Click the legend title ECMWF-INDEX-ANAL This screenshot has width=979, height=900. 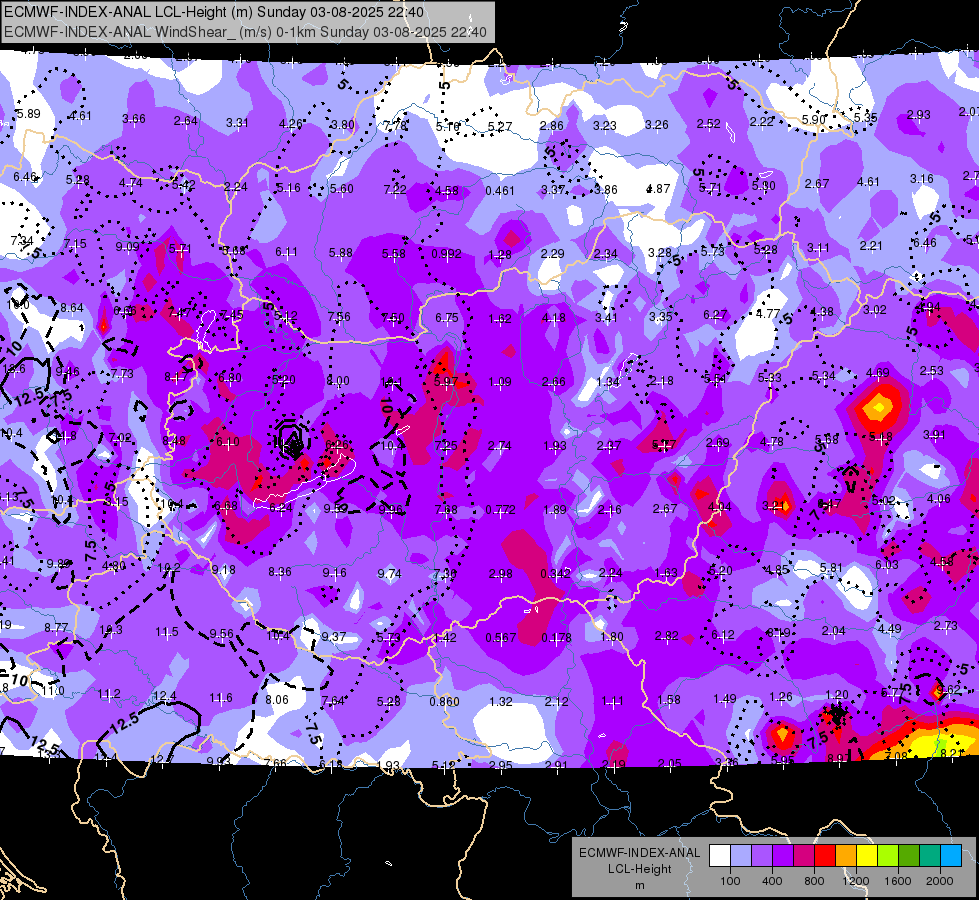640,853
